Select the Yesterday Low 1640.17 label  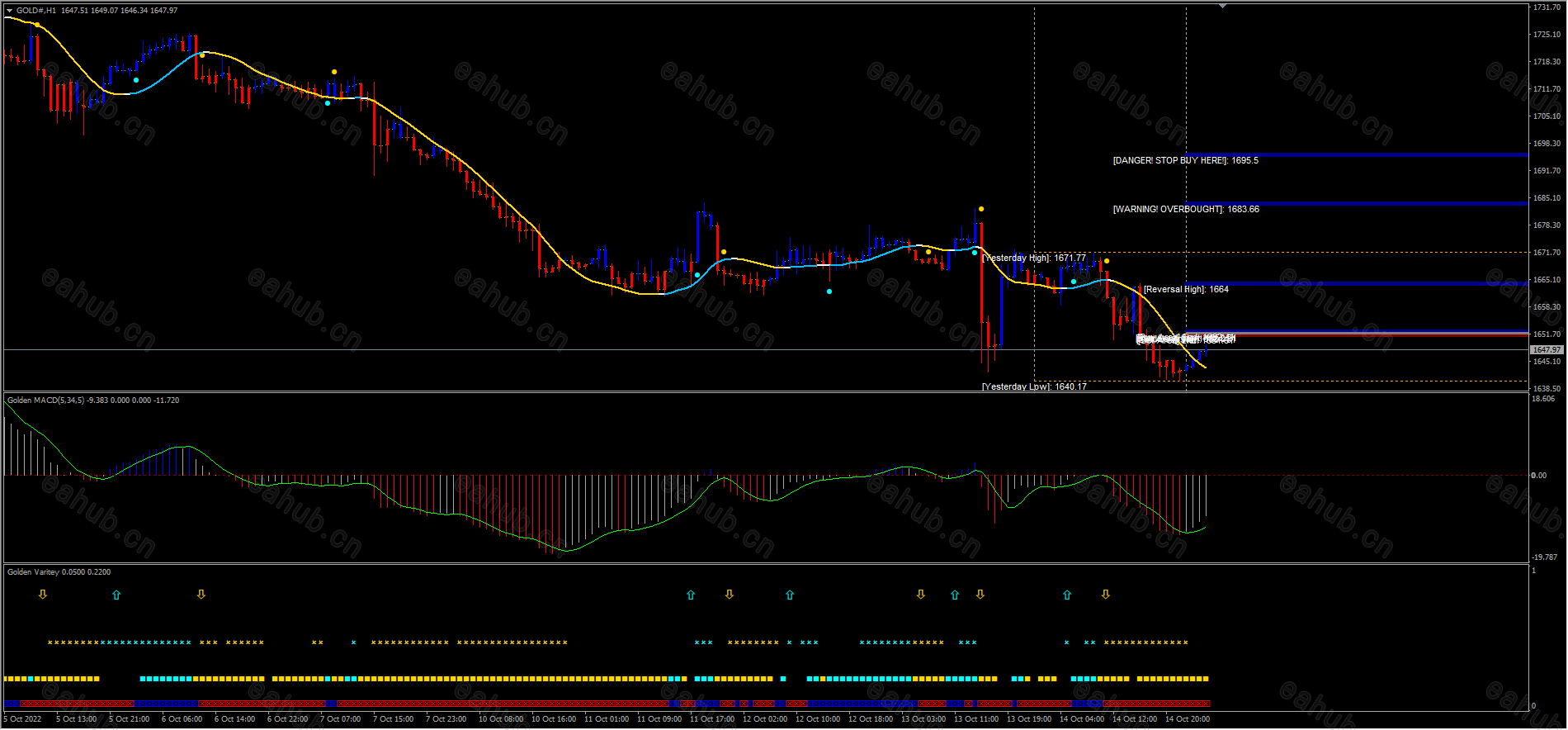(x=1034, y=386)
